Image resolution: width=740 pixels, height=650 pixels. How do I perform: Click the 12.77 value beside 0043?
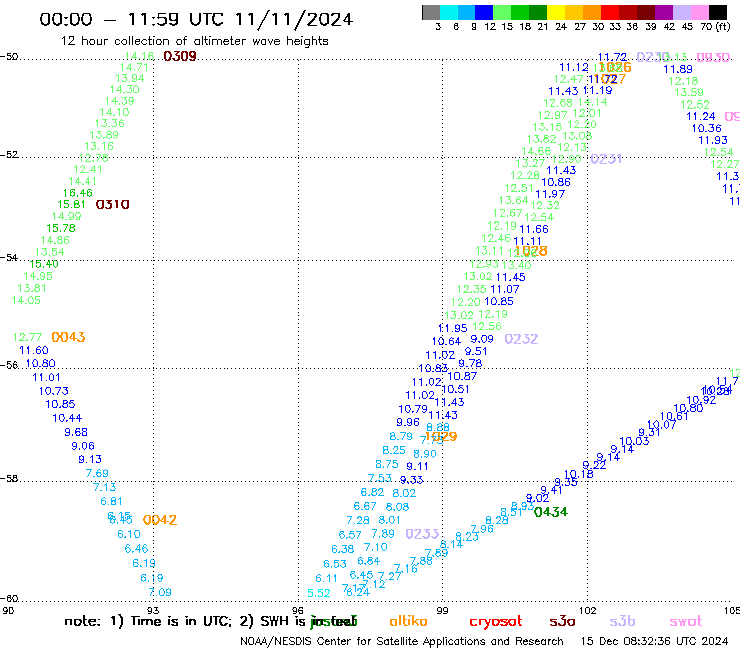(27, 337)
